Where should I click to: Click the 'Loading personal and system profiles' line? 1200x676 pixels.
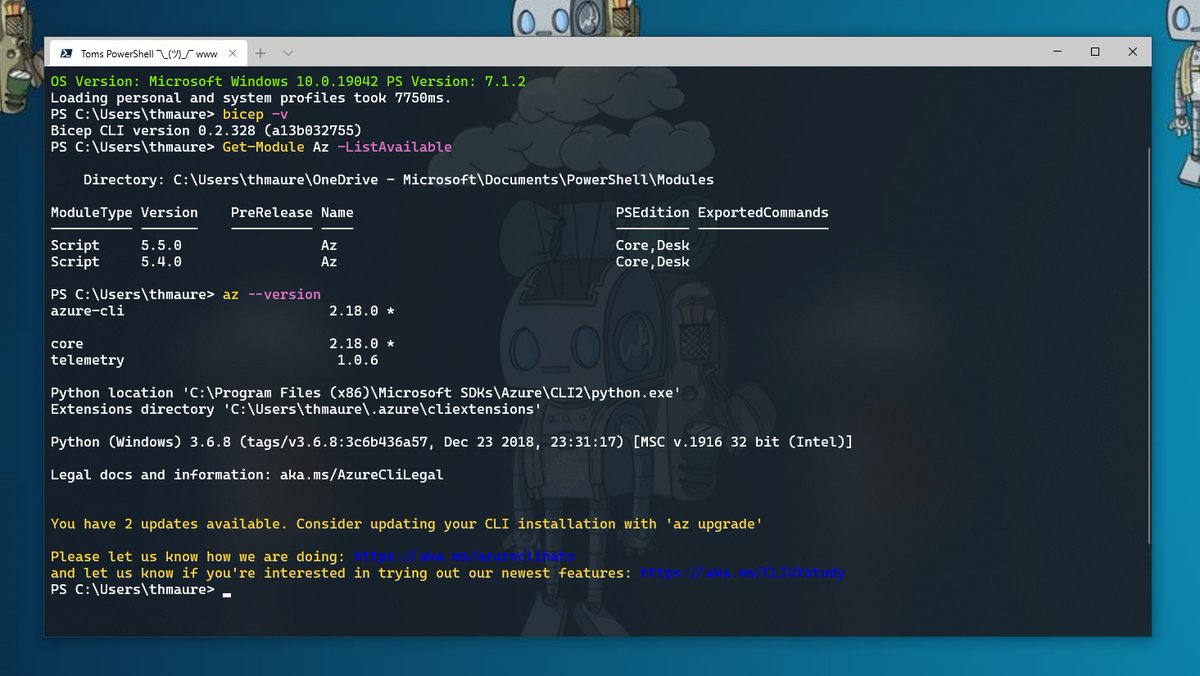click(x=251, y=98)
